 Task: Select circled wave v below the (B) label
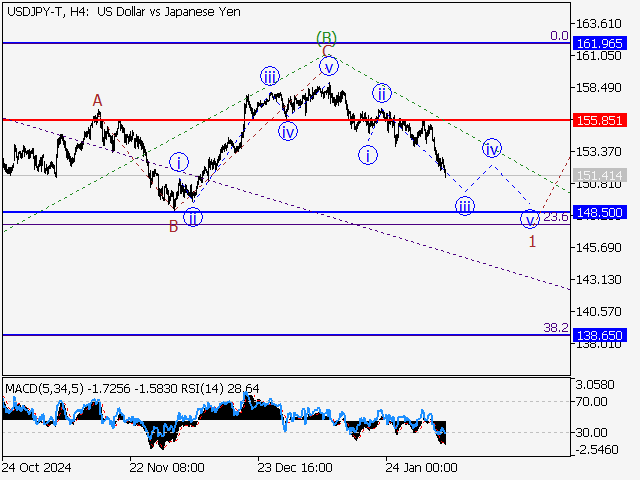[x=327, y=66]
